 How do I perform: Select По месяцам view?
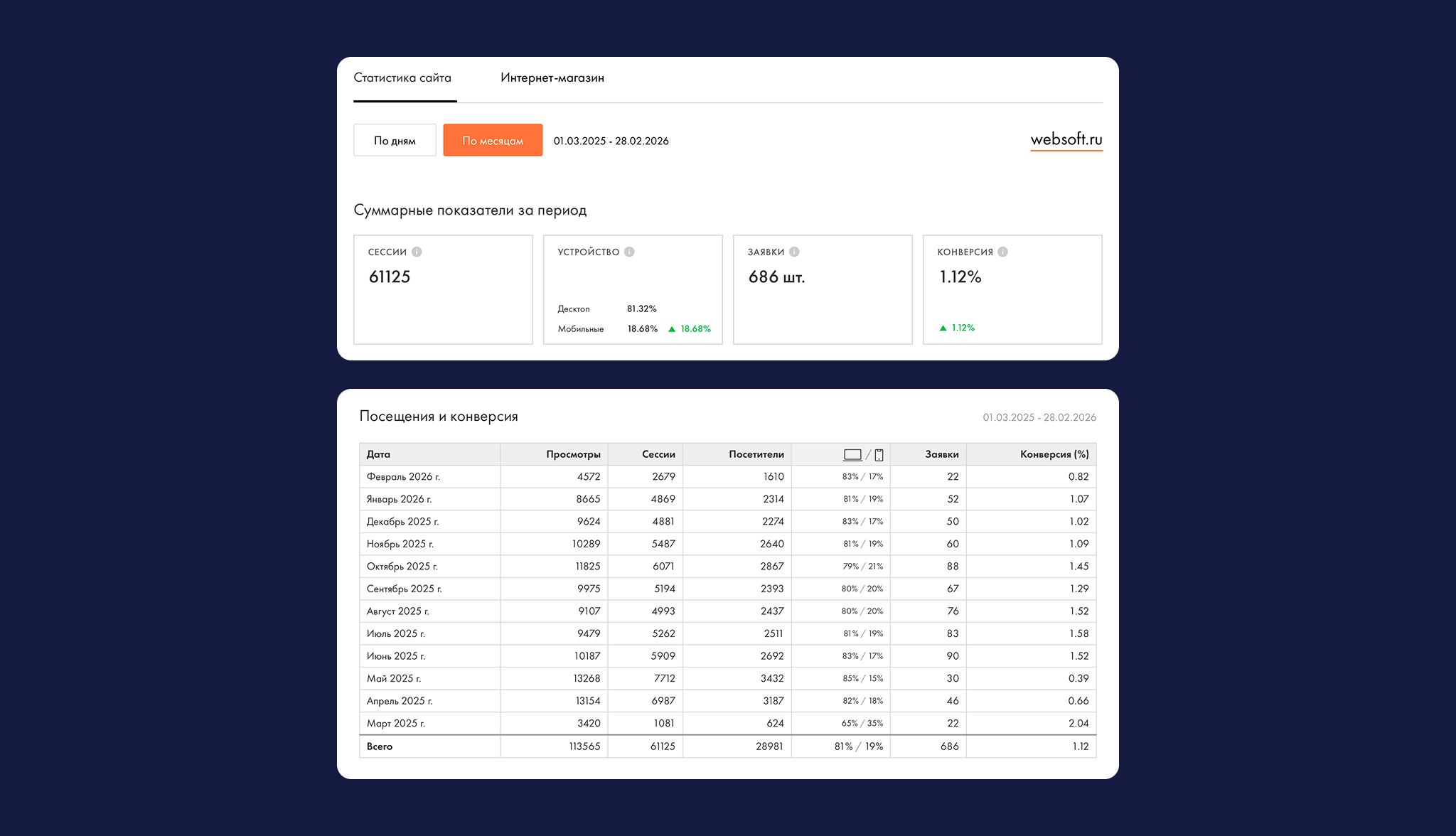pos(493,141)
